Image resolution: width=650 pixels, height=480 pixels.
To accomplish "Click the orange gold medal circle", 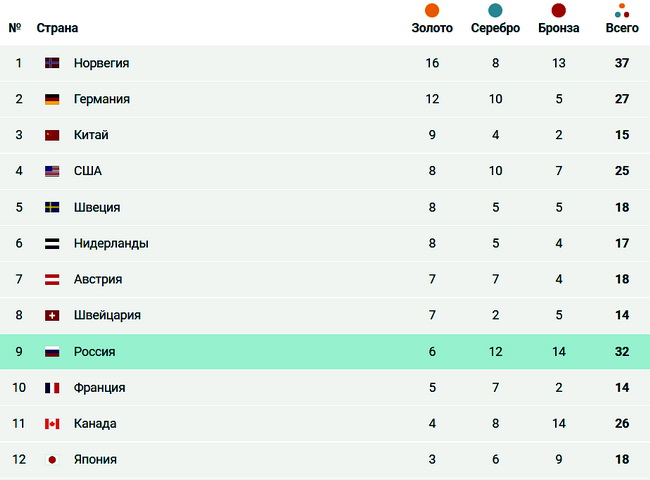I will point(432,11).
